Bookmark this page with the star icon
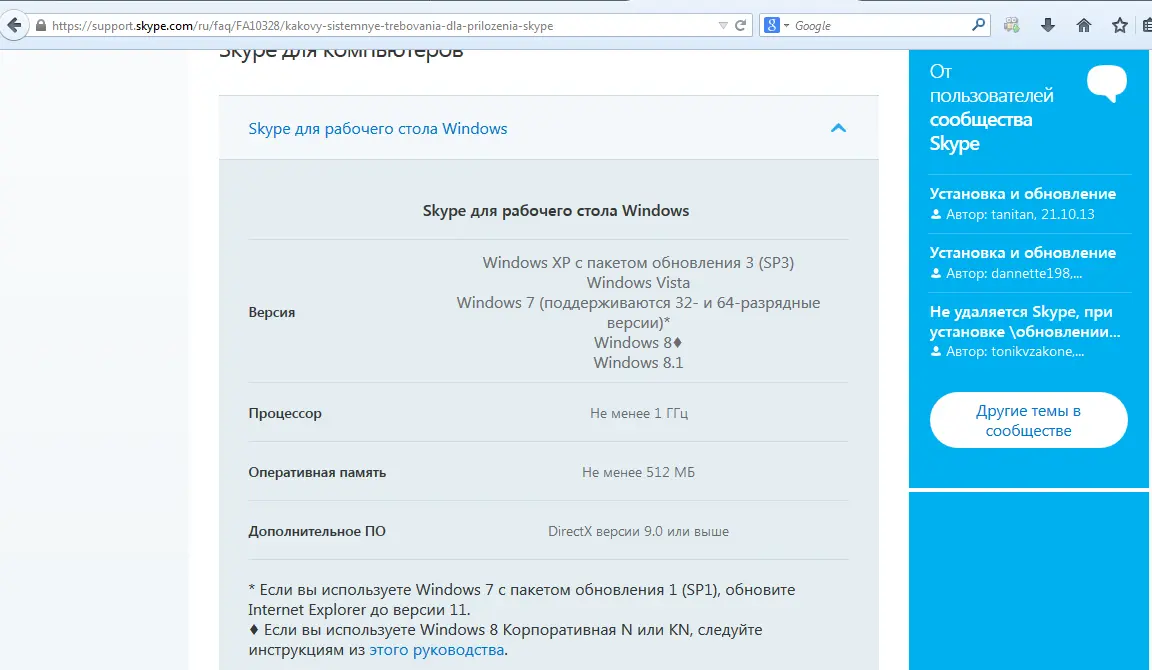The height and width of the screenshot is (670, 1152). pyautogui.click(x=1120, y=26)
